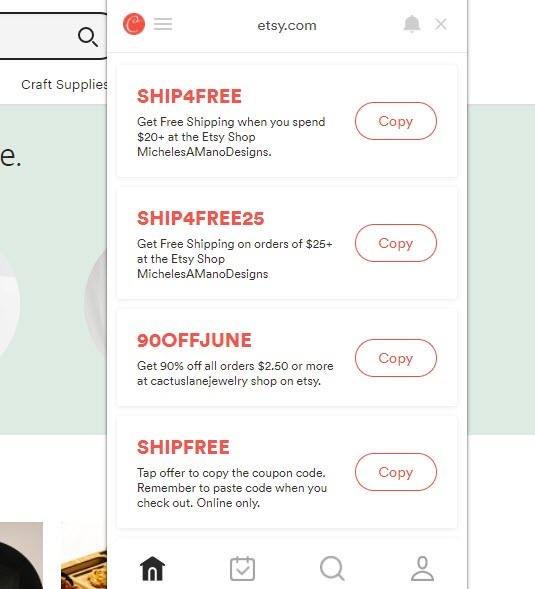This screenshot has width=535, height=589.
Task: Copy the SHIP4FREE coupon code
Action: pos(396,121)
